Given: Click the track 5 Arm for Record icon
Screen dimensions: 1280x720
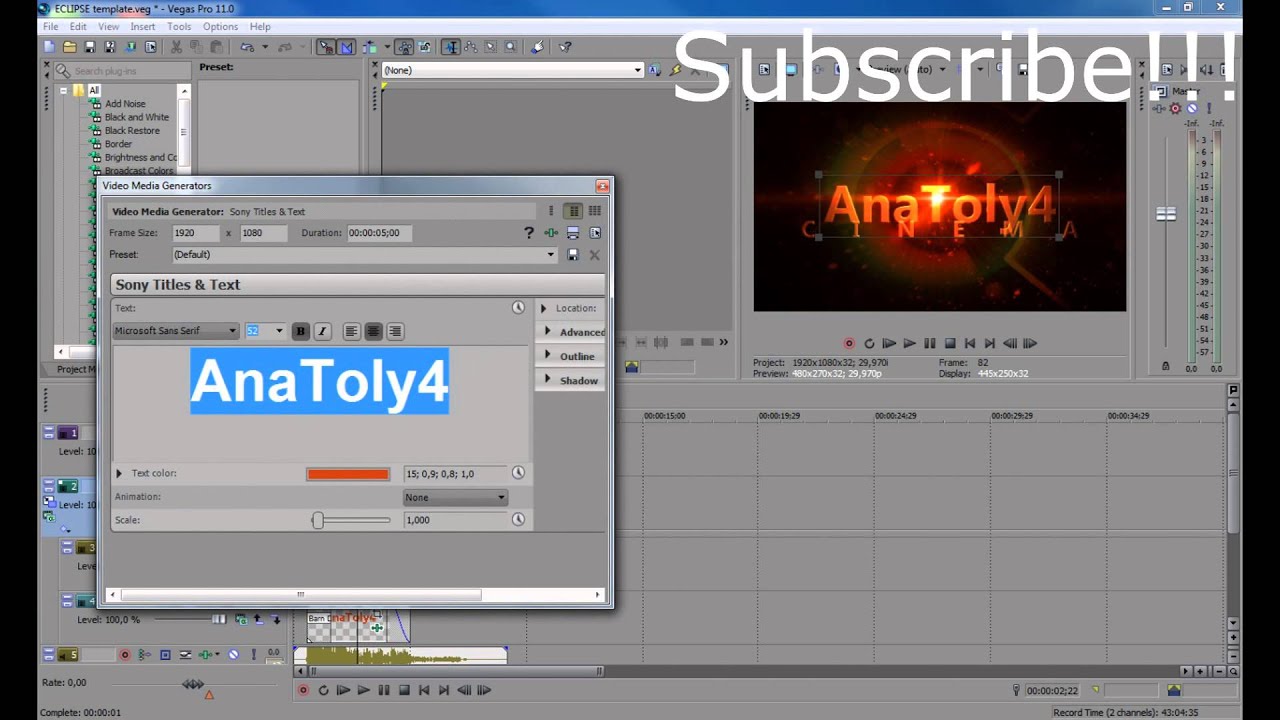Looking at the screenshot, I should coord(125,655).
